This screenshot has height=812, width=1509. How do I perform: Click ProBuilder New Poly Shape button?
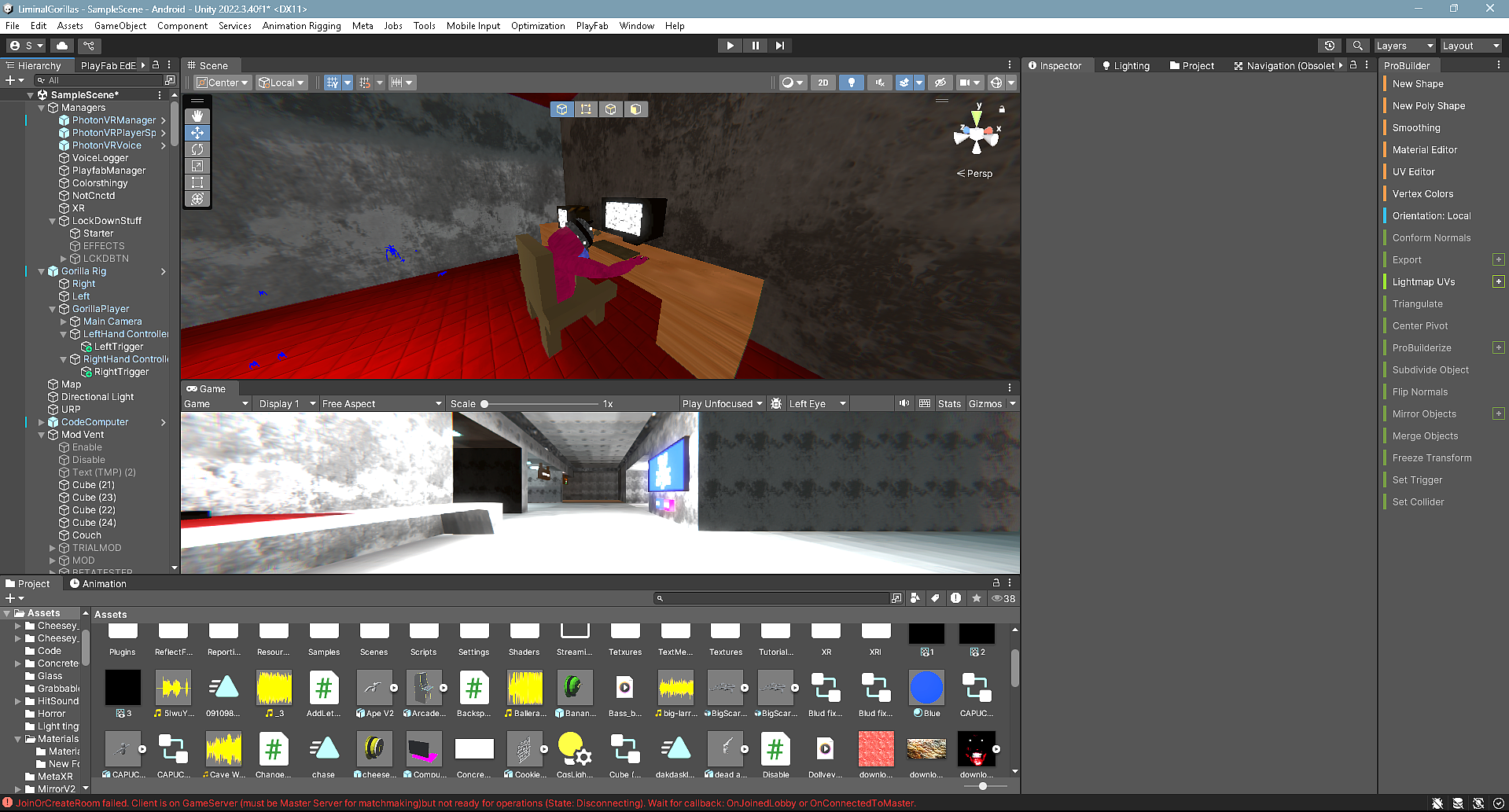pyautogui.click(x=1429, y=106)
